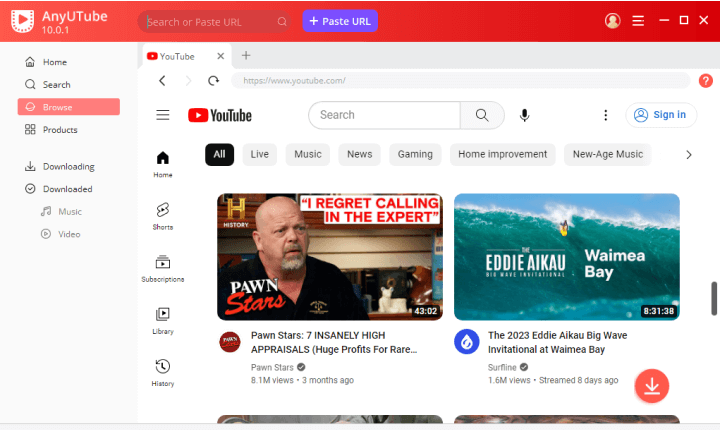Image resolution: width=720 pixels, height=430 pixels.
Task: Select the Music category chip
Action: click(x=308, y=154)
